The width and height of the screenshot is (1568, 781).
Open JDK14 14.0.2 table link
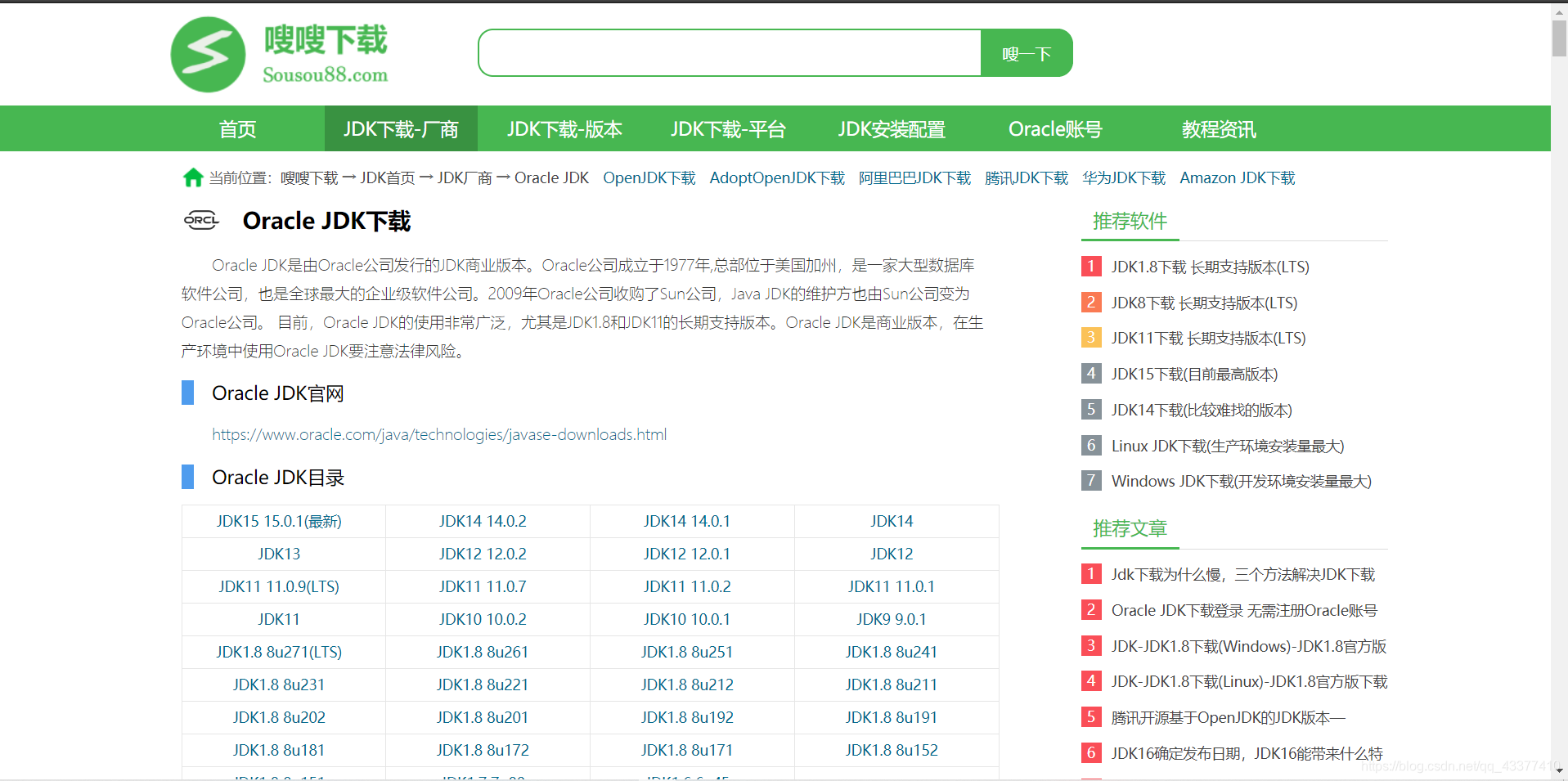pyautogui.click(x=483, y=521)
